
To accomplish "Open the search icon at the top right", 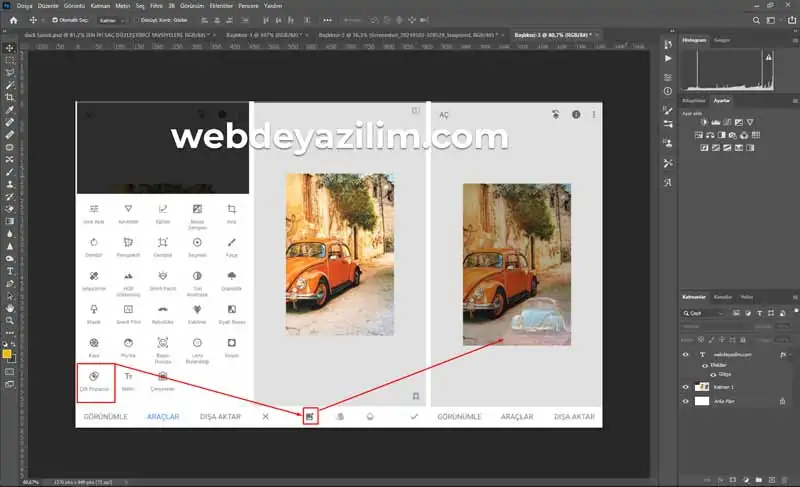I will (x=756, y=20).
